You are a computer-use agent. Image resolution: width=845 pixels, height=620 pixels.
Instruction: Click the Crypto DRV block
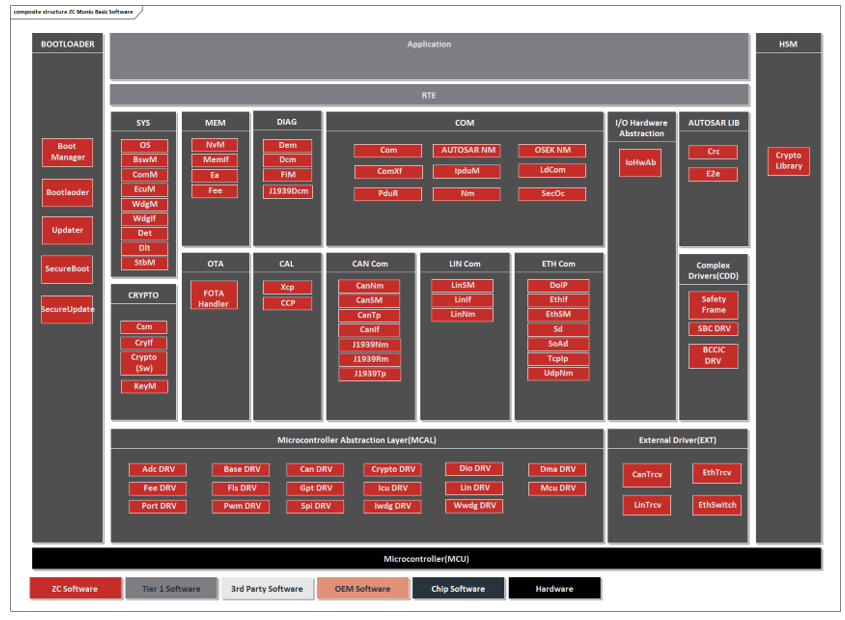(393, 470)
